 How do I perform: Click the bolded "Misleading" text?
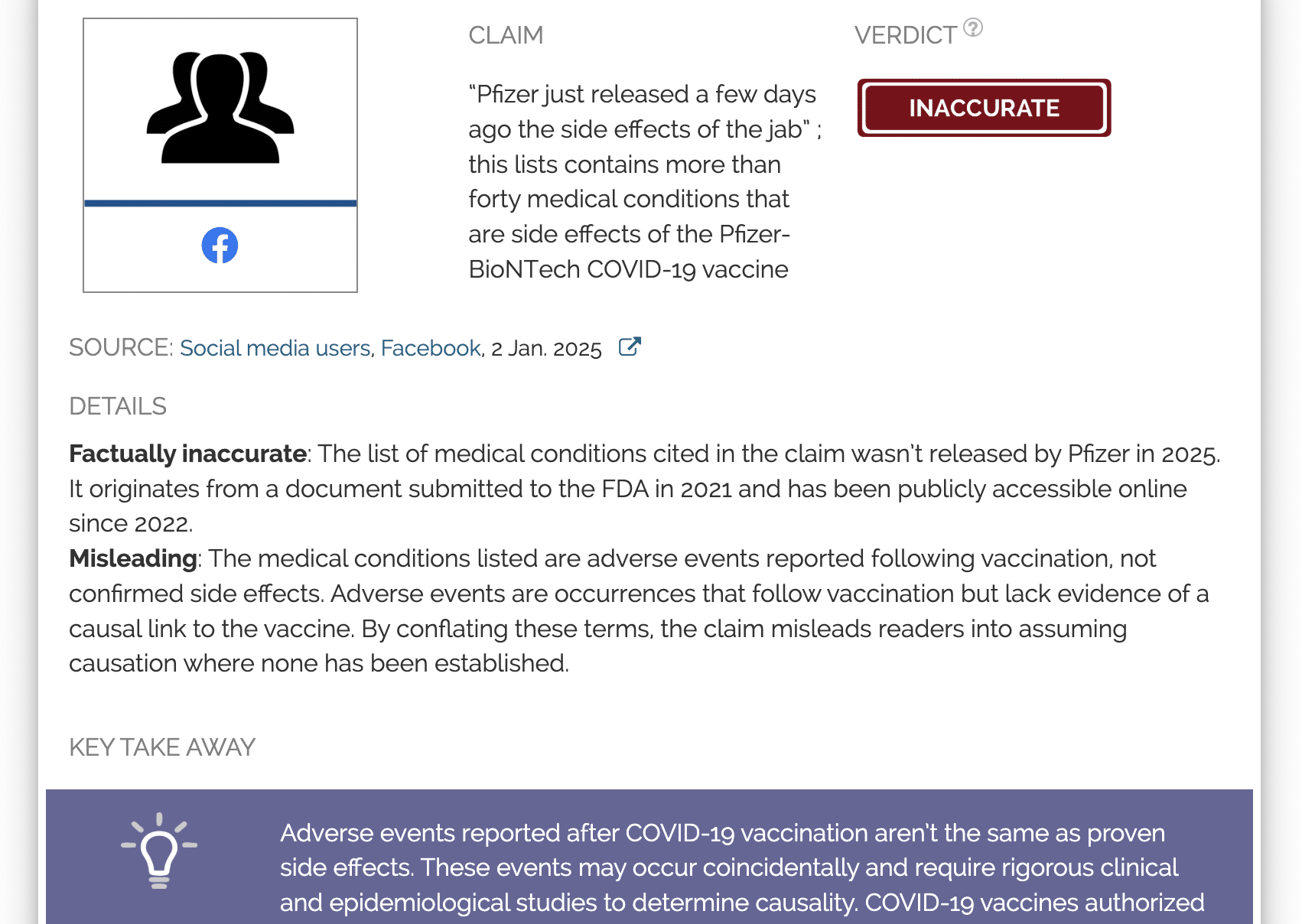click(x=132, y=558)
